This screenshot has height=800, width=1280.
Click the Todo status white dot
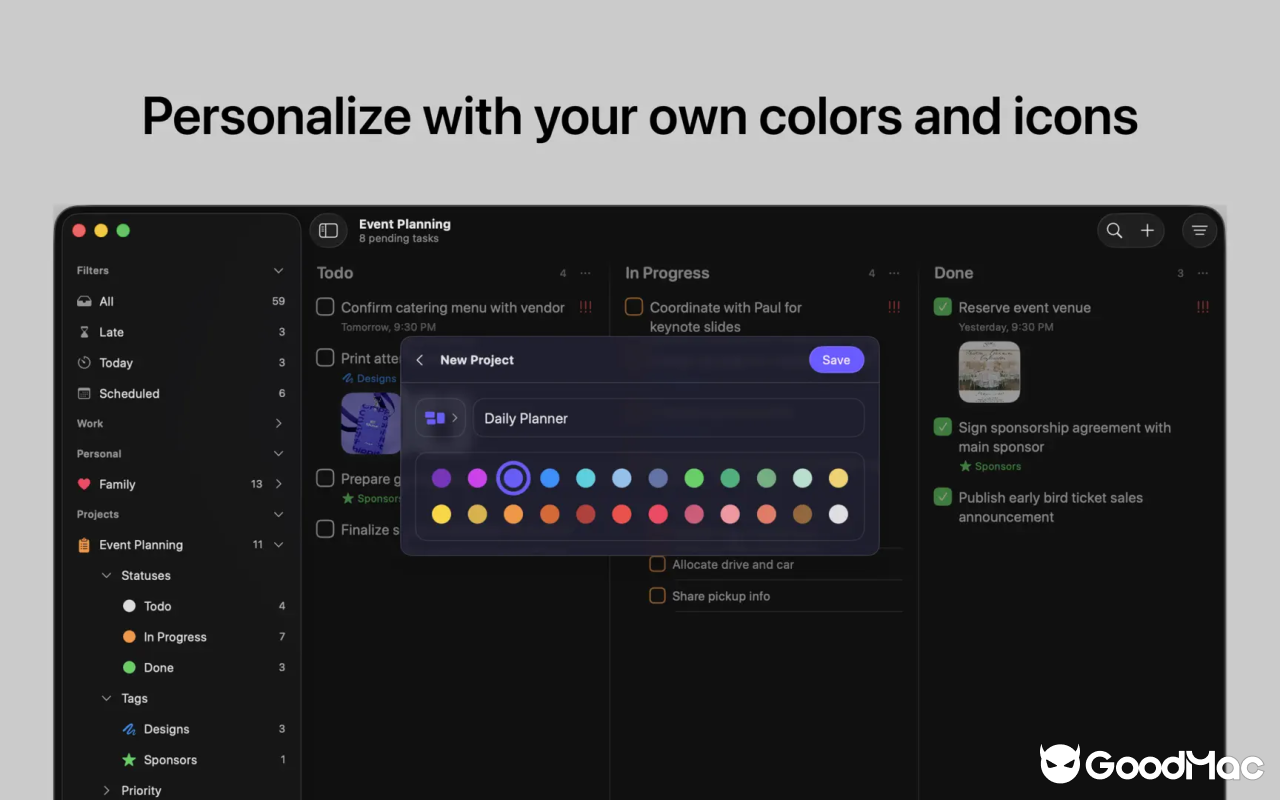click(129, 606)
